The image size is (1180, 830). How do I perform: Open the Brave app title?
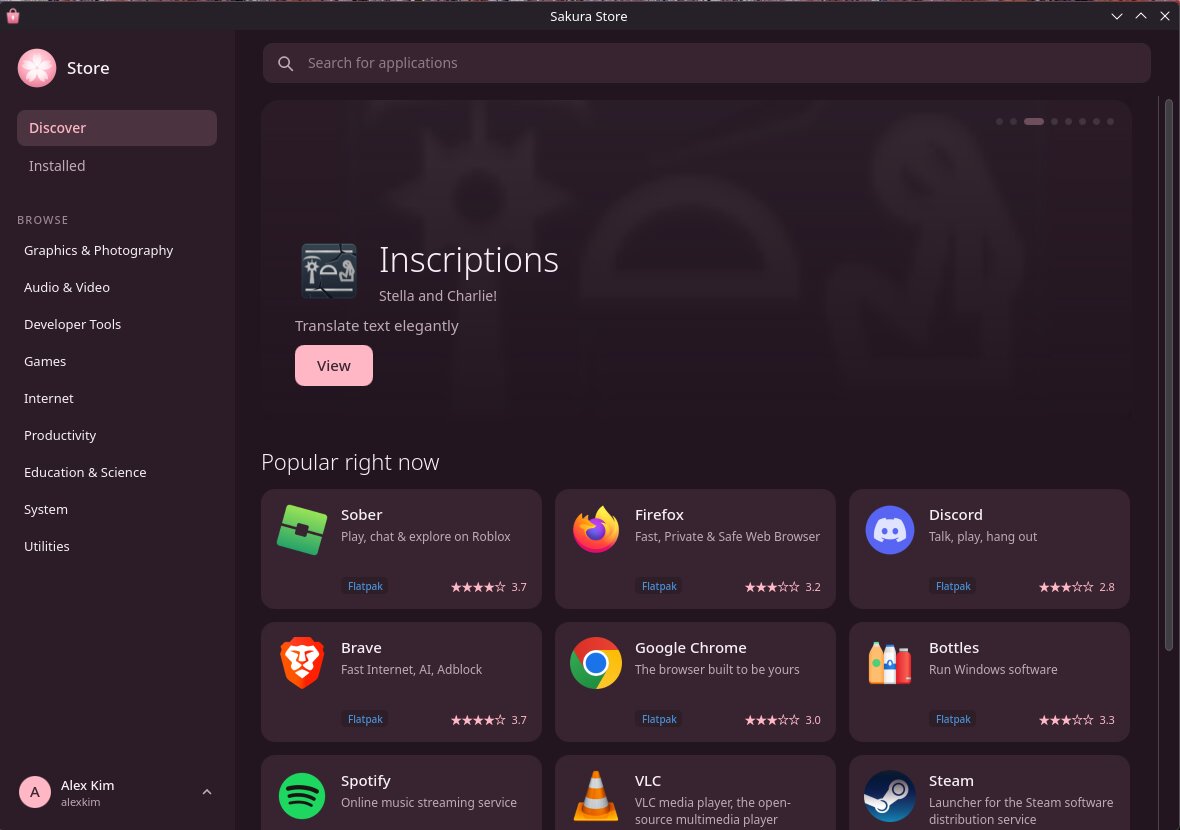tap(361, 648)
